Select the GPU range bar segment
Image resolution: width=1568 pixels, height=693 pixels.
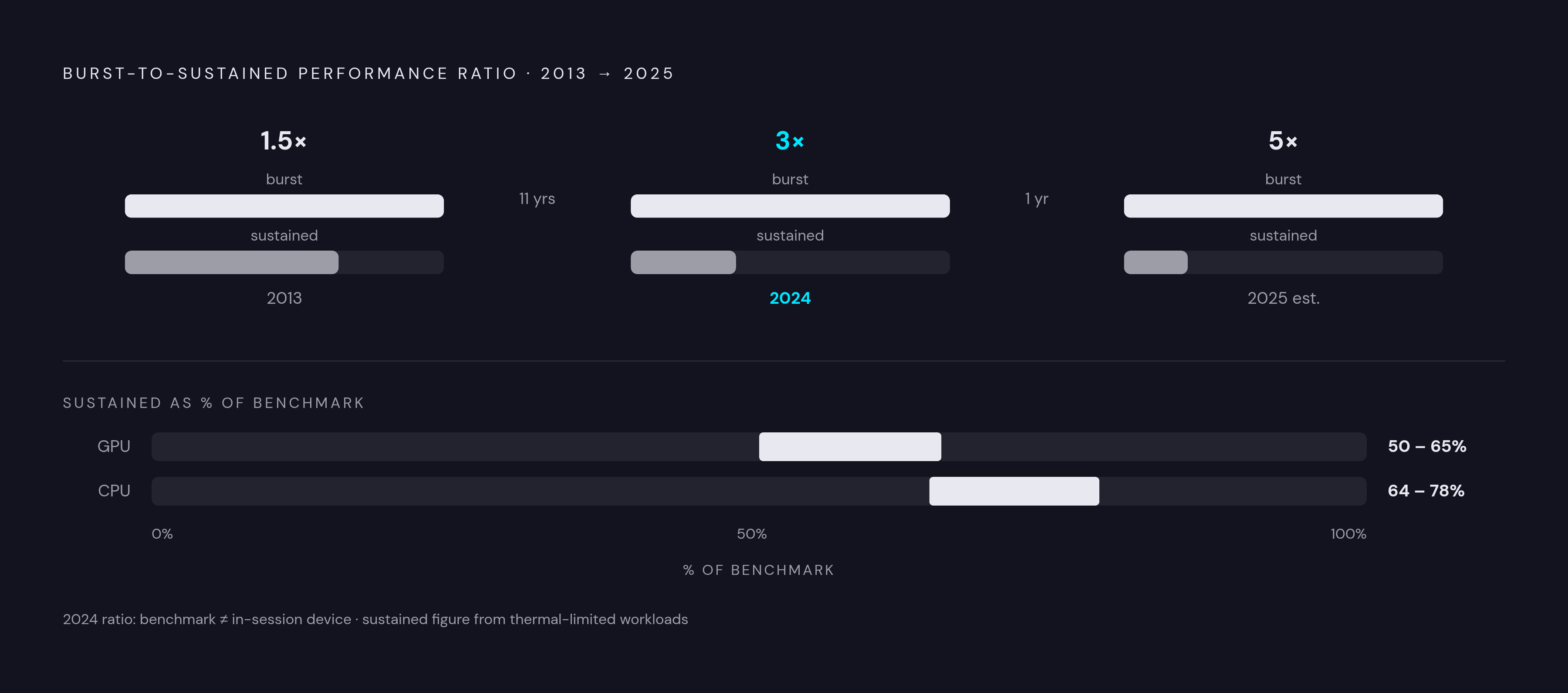(850, 446)
